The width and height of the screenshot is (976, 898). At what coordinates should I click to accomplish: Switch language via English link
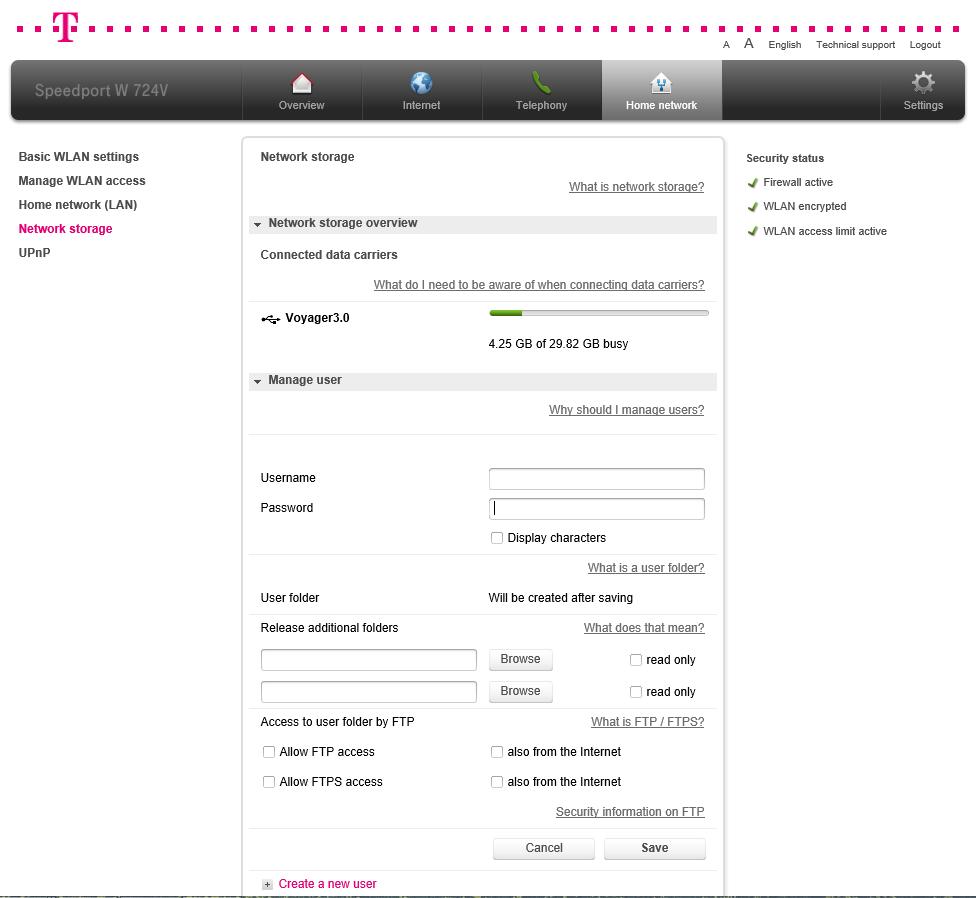click(x=784, y=45)
